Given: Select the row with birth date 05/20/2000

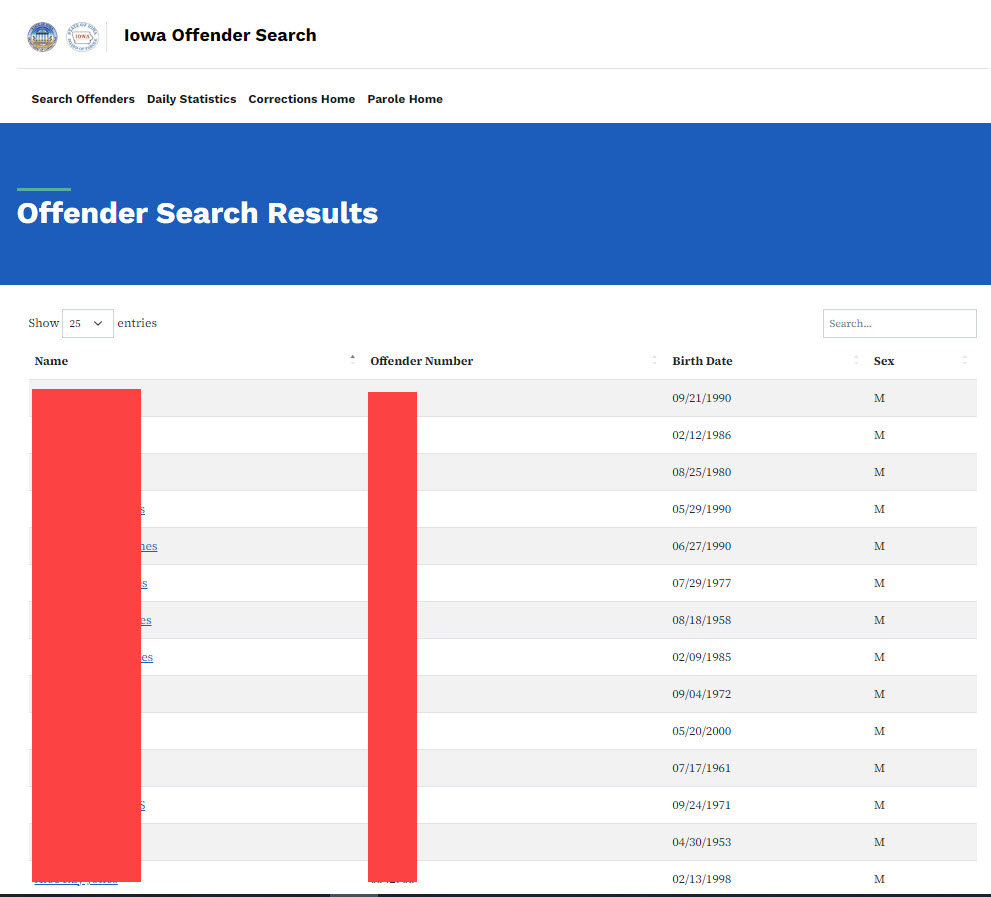Looking at the screenshot, I should click(701, 731).
